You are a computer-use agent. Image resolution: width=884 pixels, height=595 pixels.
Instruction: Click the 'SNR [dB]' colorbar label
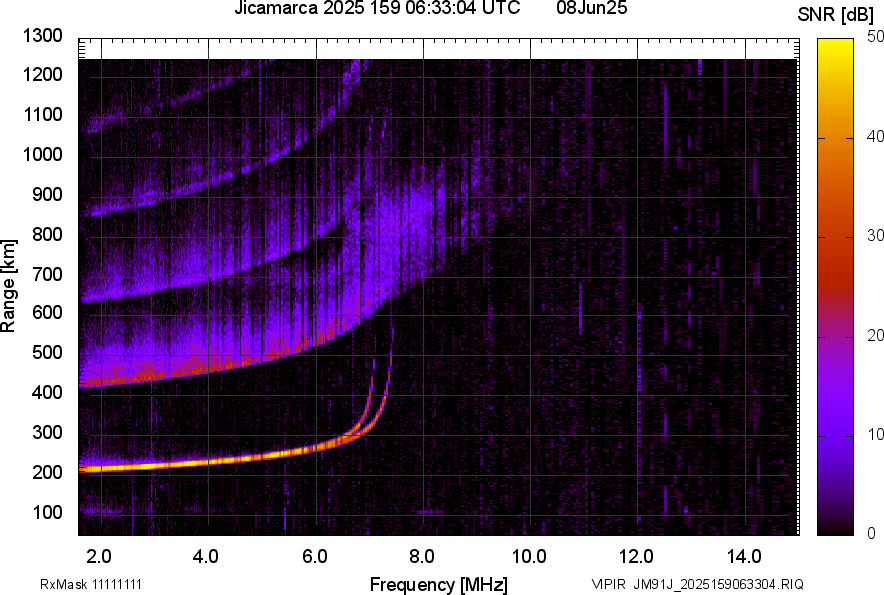[x=836, y=15]
